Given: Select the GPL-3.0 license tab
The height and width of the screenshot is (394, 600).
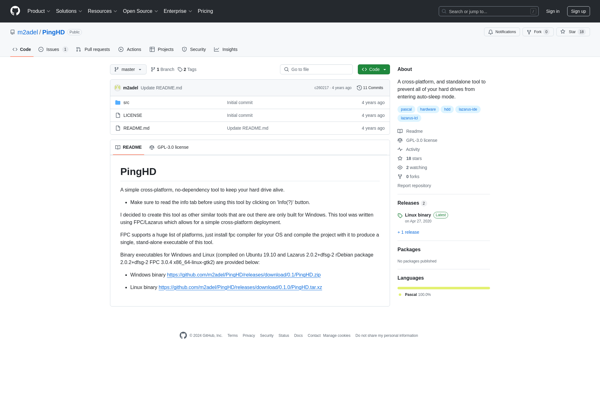Looking at the screenshot, I should [169, 147].
